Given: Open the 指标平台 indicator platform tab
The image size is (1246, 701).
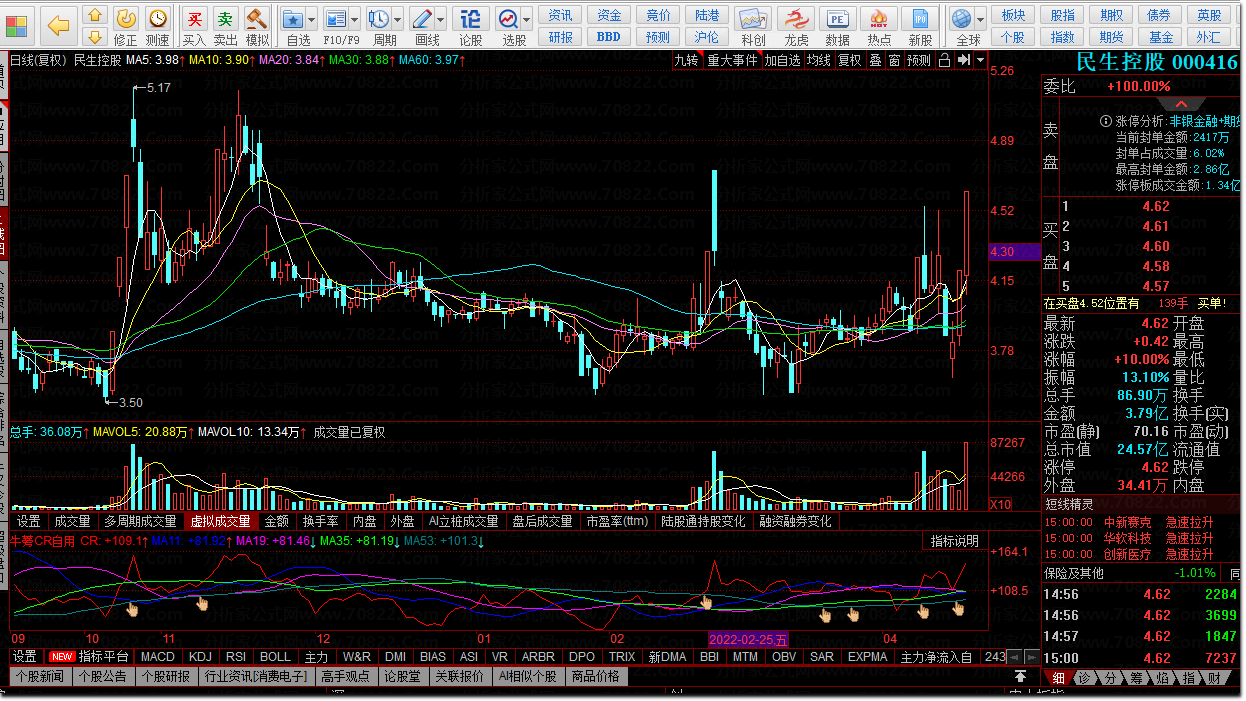Looking at the screenshot, I should pos(104,657).
